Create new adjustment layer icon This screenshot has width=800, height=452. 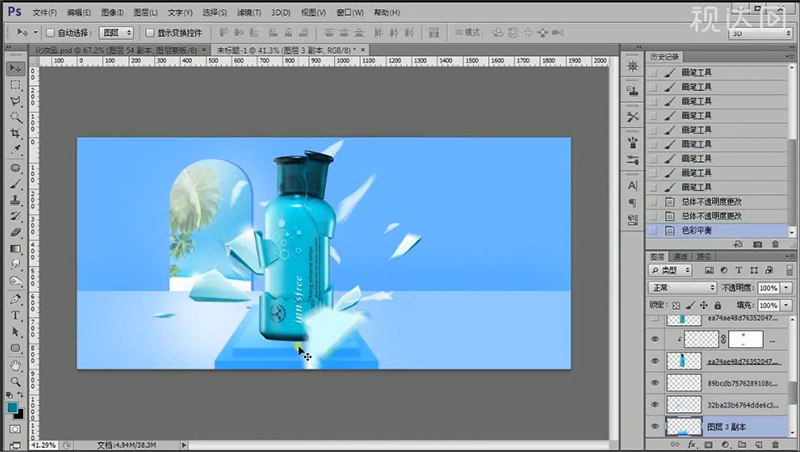tap(726, 445)
